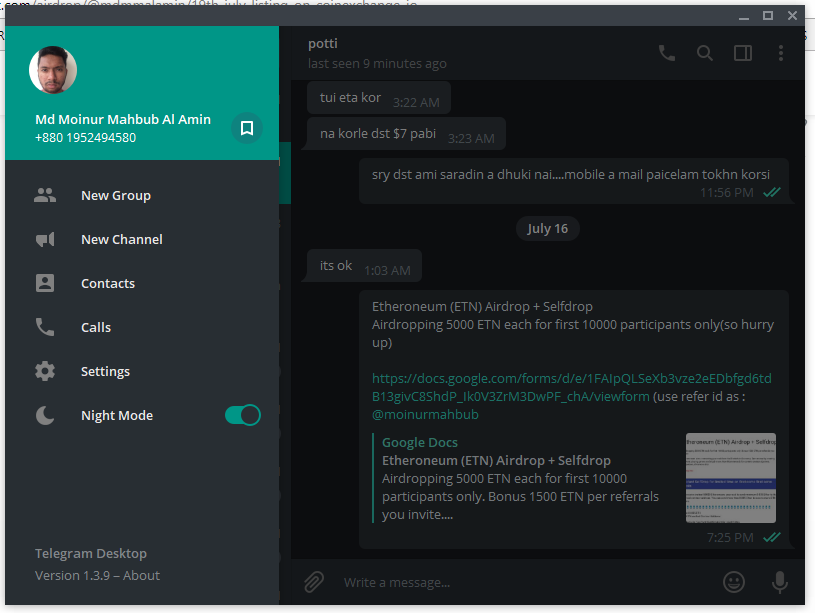Screen dimensions: 815x613
Task: Click the 'Etheroneum (ETN) Airdrop + Selfdrop' preview heading
Action: tap(496, 461)
